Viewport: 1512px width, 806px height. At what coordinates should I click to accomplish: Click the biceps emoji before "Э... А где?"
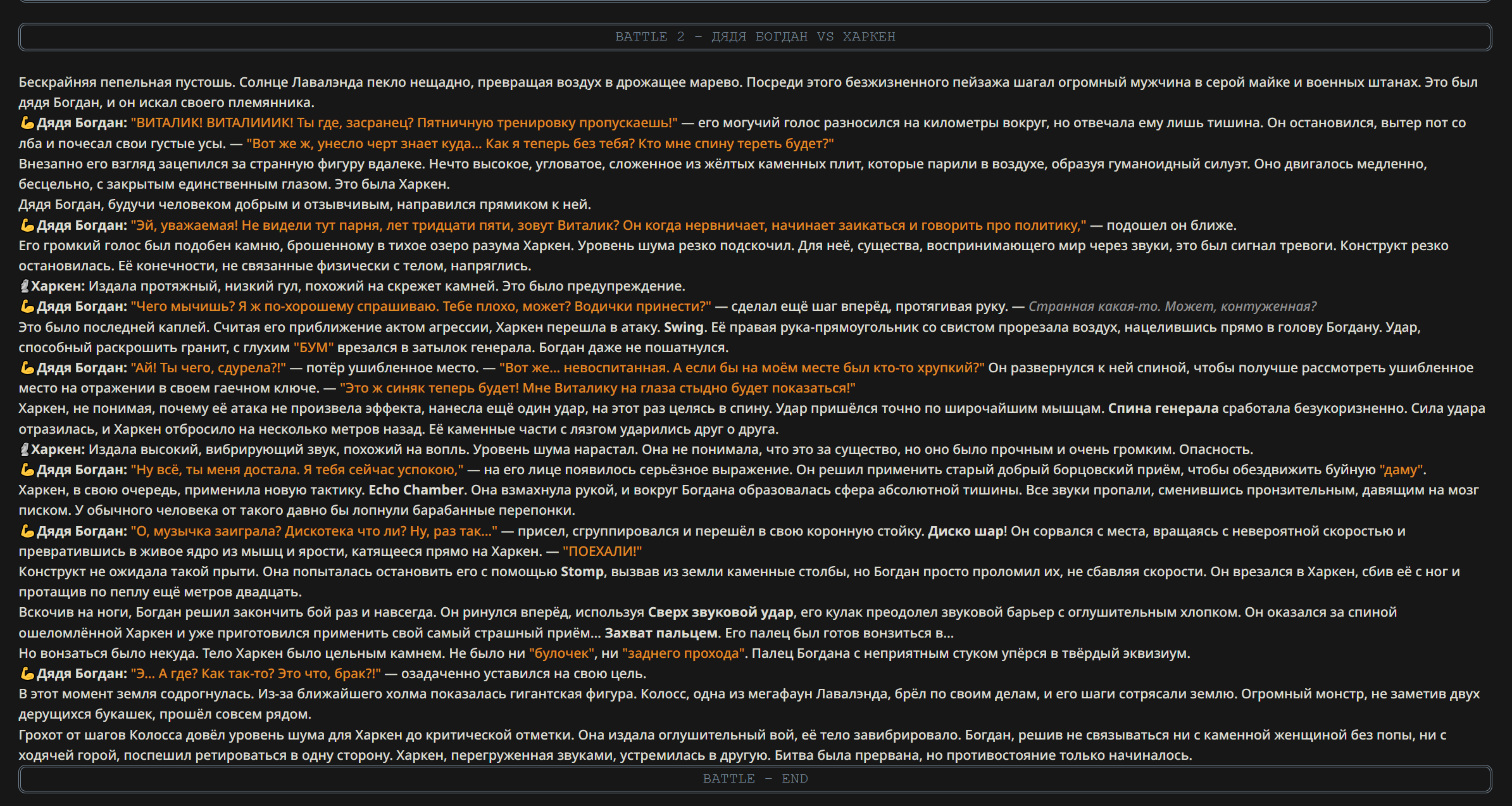point(27,674)
